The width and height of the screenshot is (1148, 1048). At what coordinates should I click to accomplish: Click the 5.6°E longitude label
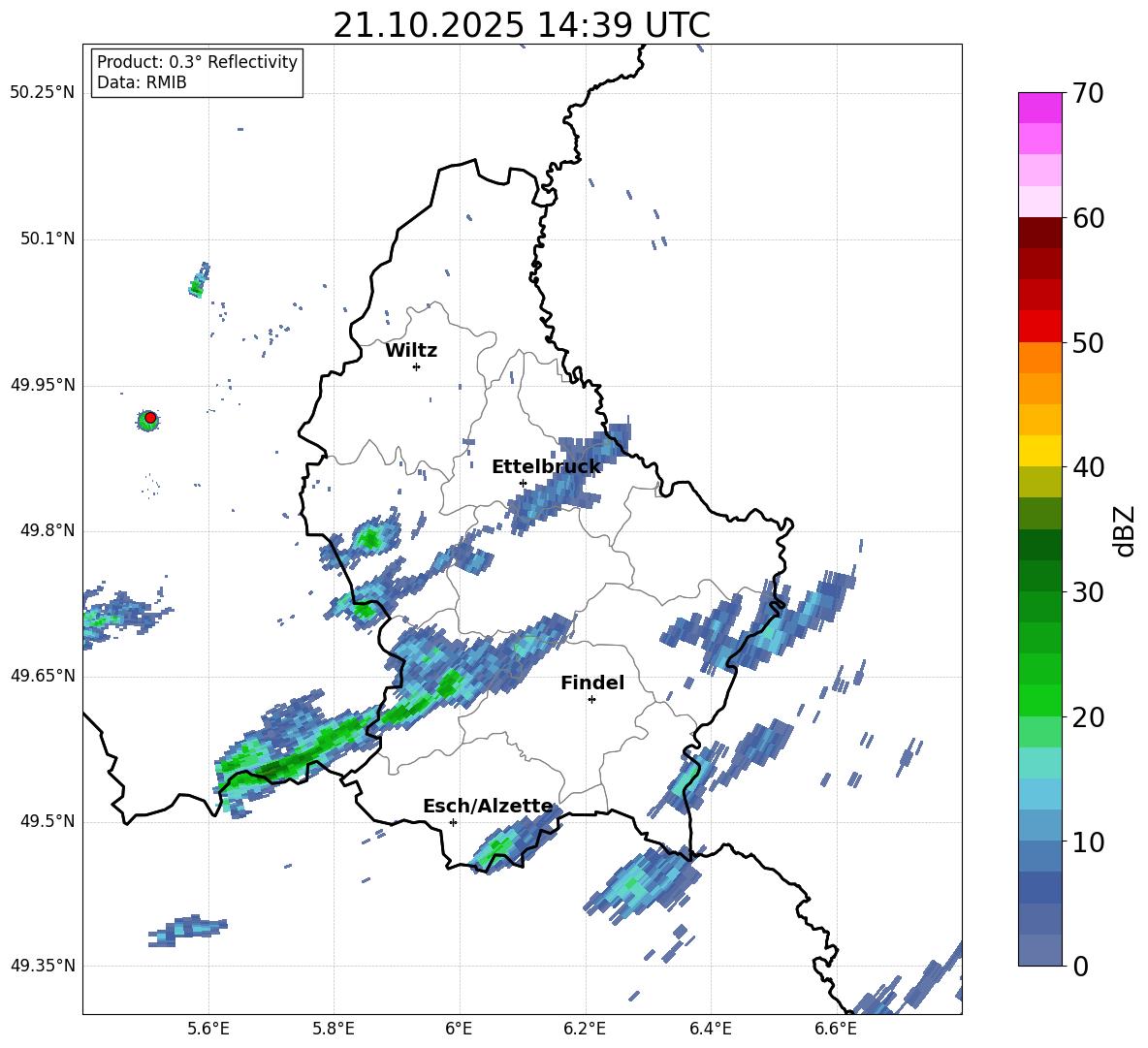pyautogui.click(x=208, y=1029)
